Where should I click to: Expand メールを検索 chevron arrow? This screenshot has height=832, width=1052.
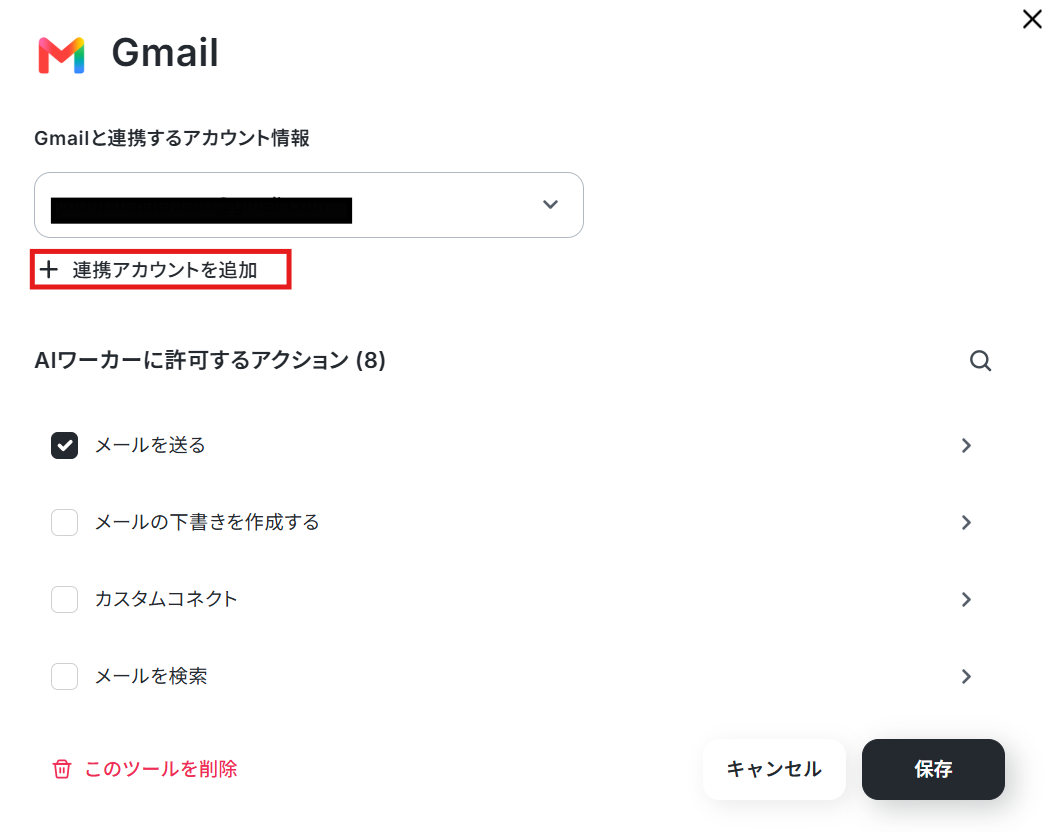(x=966, y=676)
